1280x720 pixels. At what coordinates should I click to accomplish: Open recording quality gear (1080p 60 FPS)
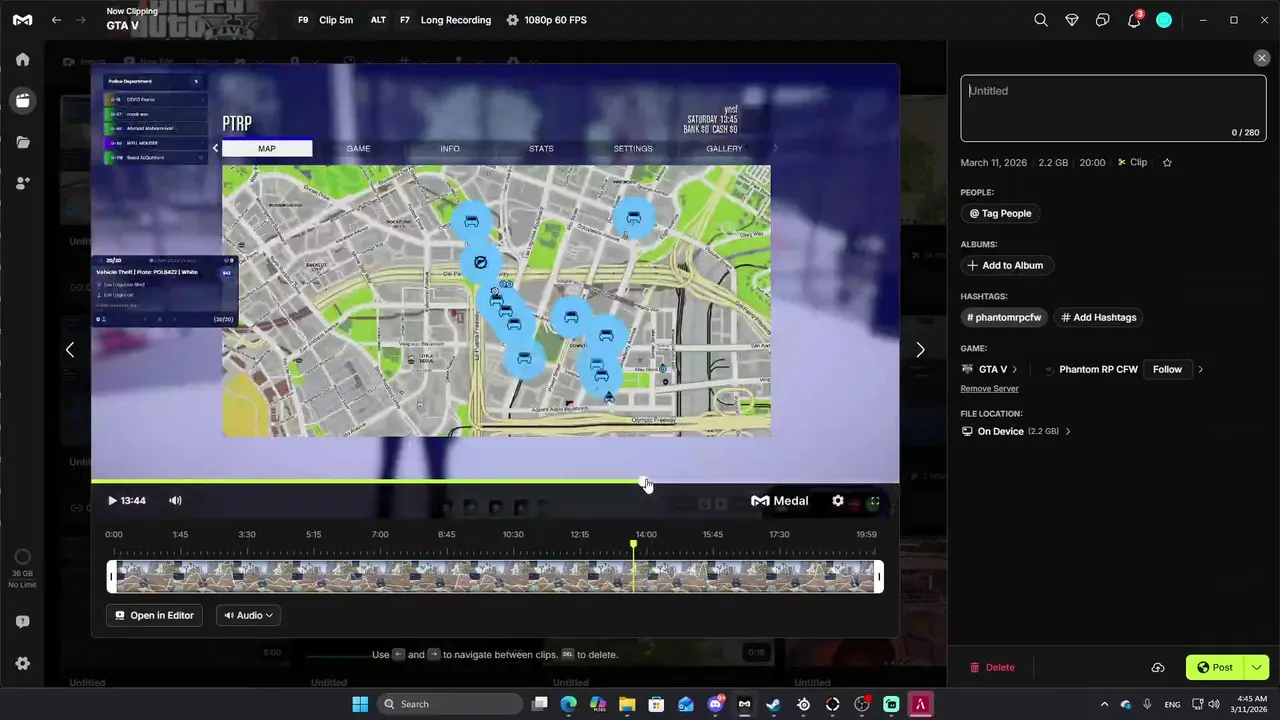(x=513, y=20)
